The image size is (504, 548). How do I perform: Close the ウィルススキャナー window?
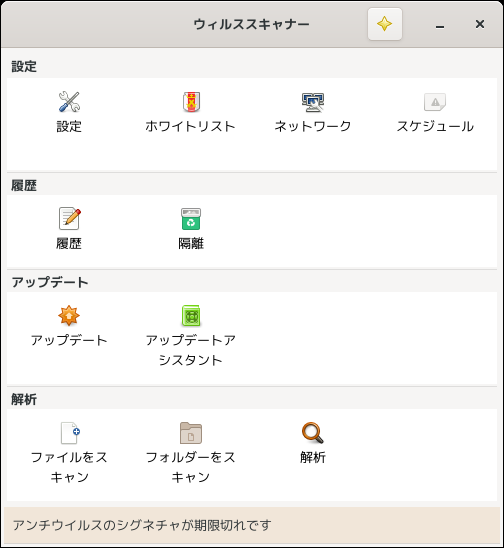480,24
